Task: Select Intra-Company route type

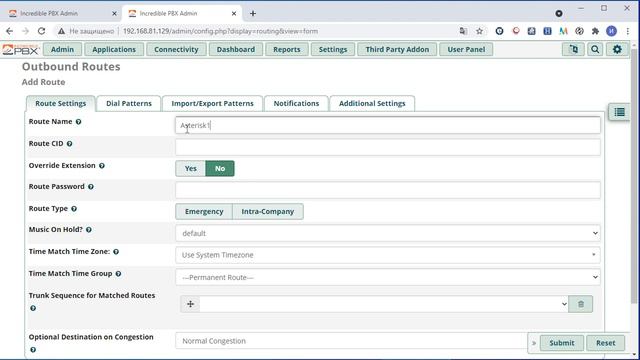Action: click(268, 211)
